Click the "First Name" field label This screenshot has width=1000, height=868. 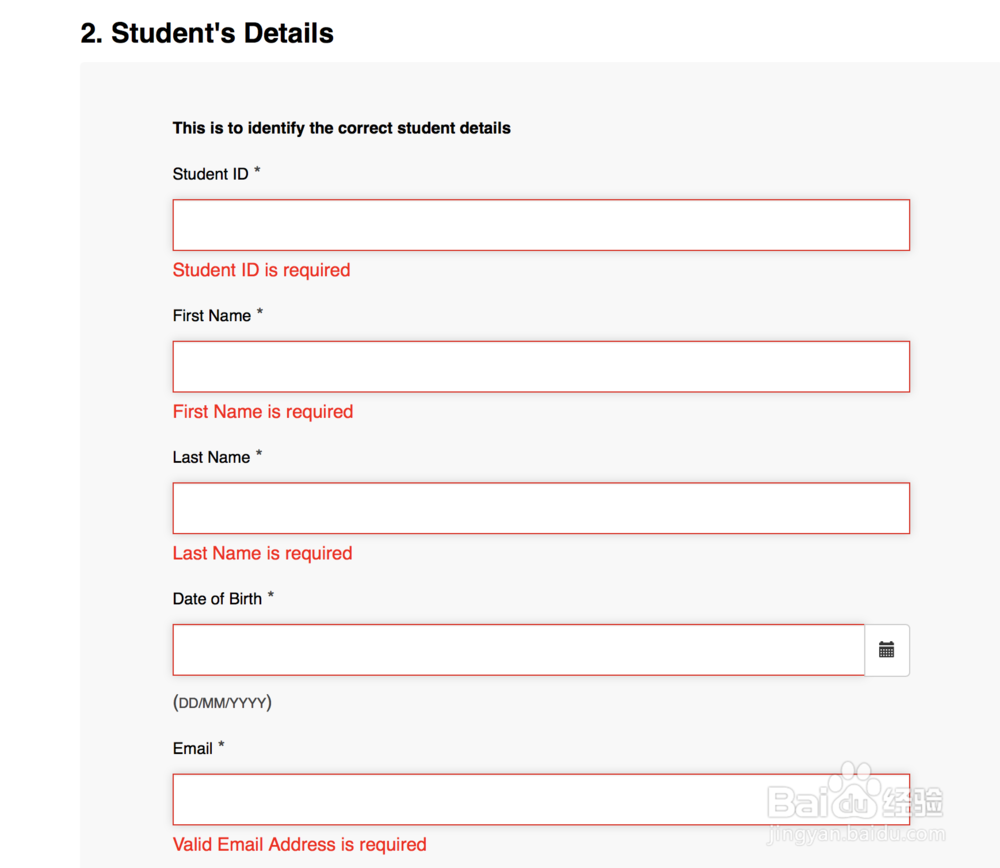[212, 316]
